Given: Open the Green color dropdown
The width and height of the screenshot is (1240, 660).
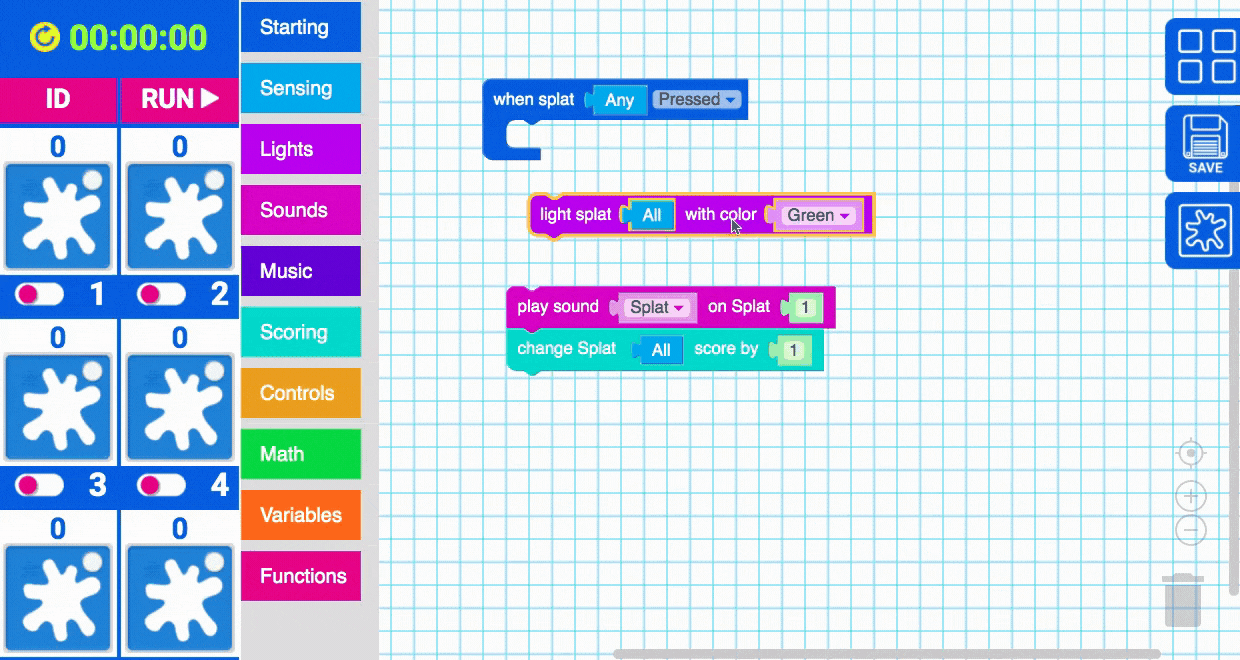Looking at the screenshot, I should 818,215.
